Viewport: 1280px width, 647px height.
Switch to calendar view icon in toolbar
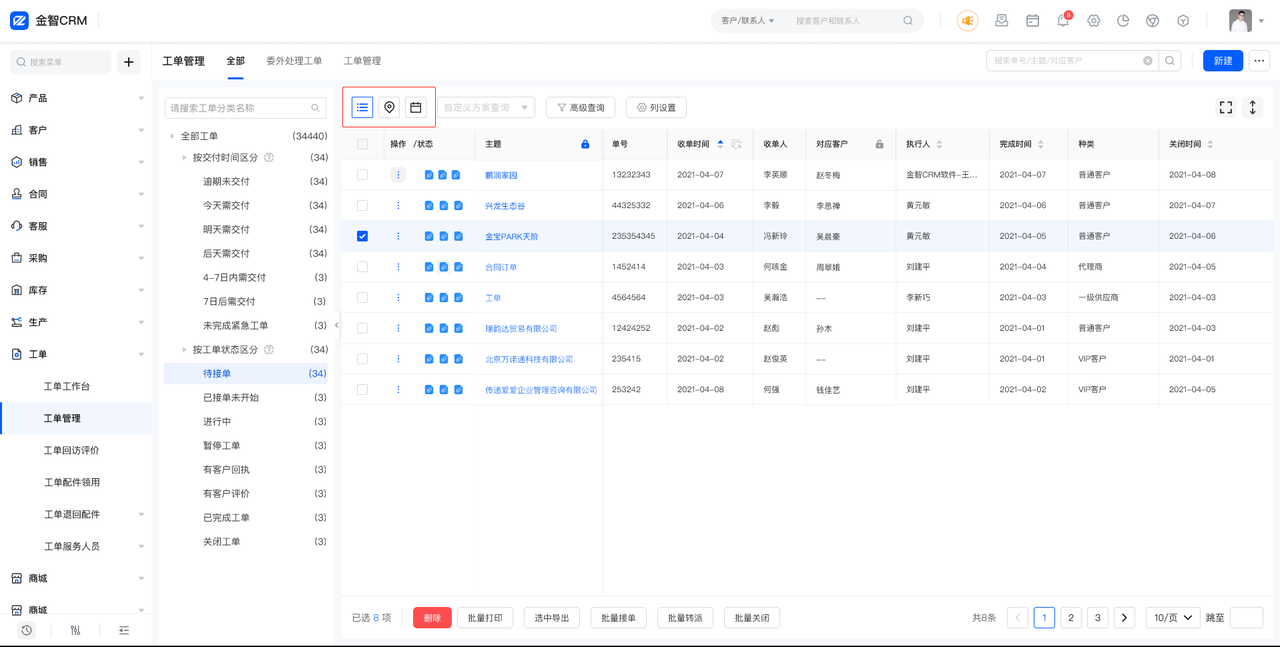click(x=416, y=107)
